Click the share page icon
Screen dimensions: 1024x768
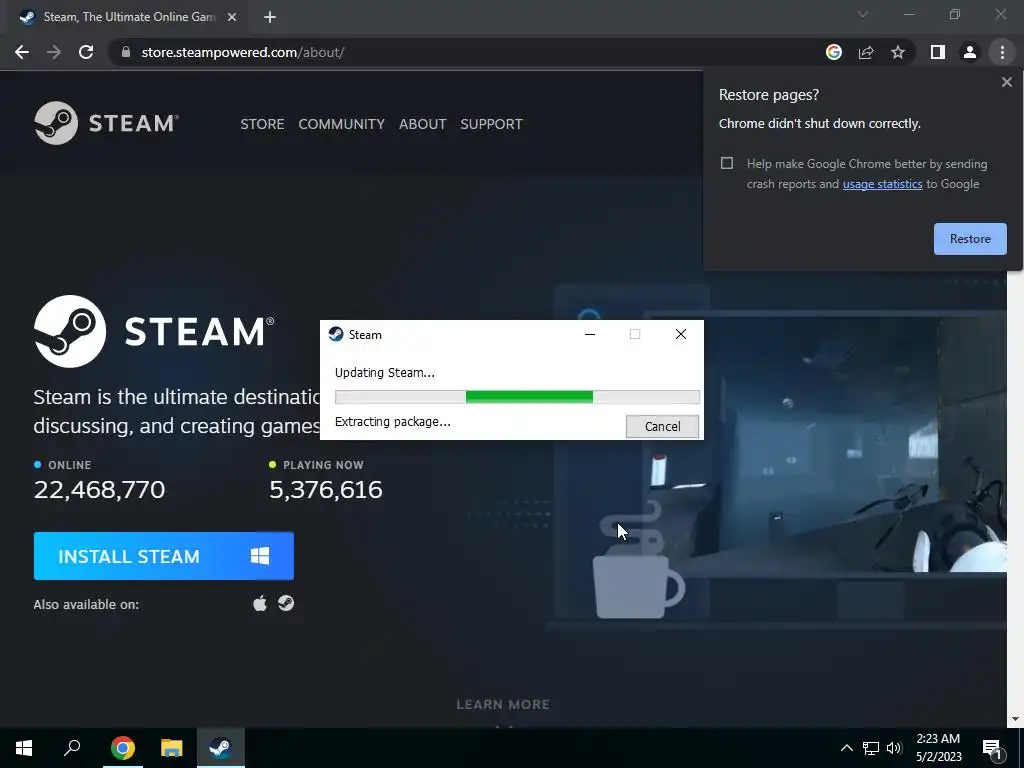tap(866, 52)
